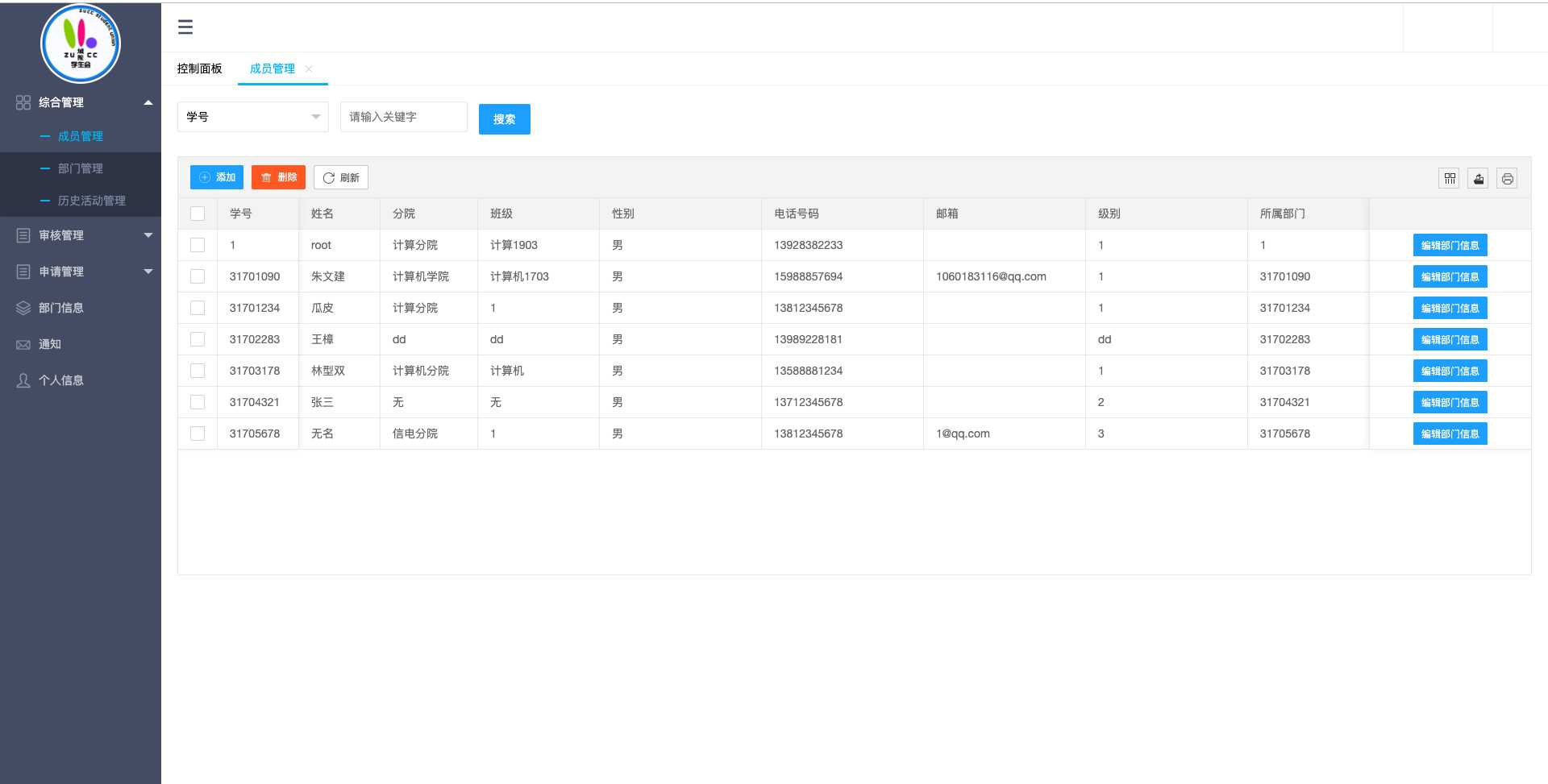
Task: Open 个人信息 in the sidebar
Action: point(81,380)
